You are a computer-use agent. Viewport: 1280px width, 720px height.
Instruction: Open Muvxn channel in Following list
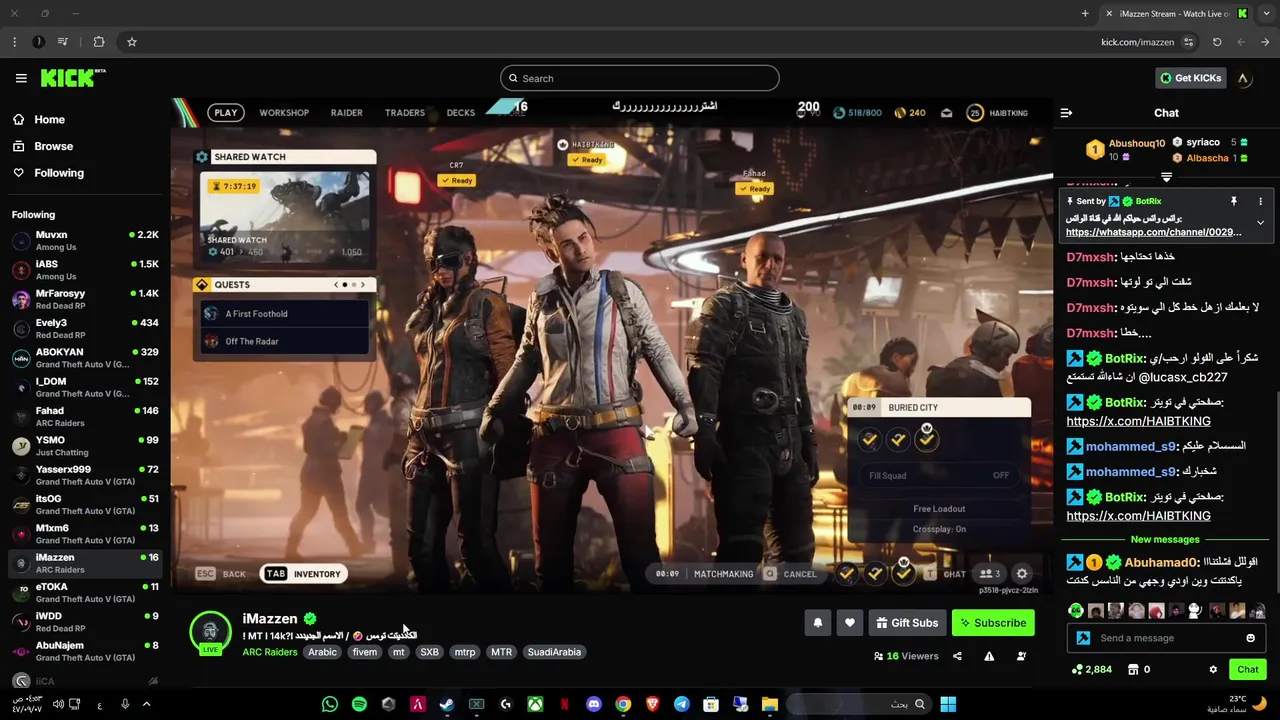pos(85,241)
